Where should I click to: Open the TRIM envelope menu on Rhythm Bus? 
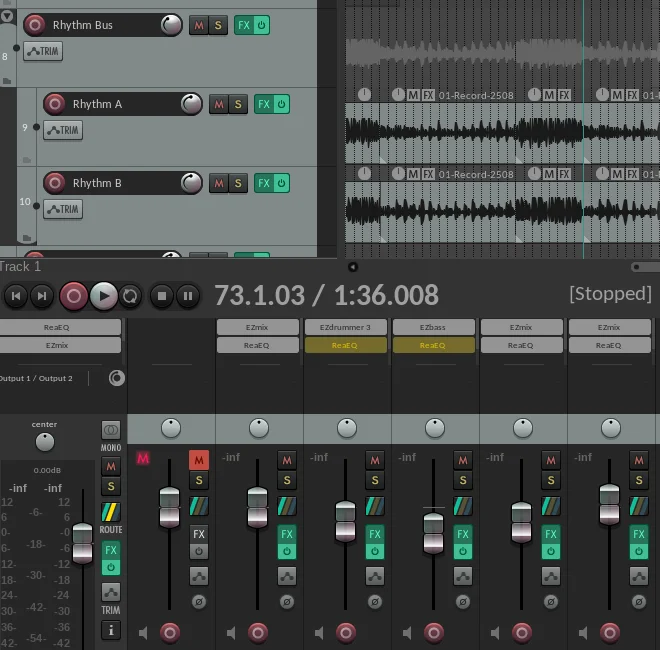coord(43,51)
